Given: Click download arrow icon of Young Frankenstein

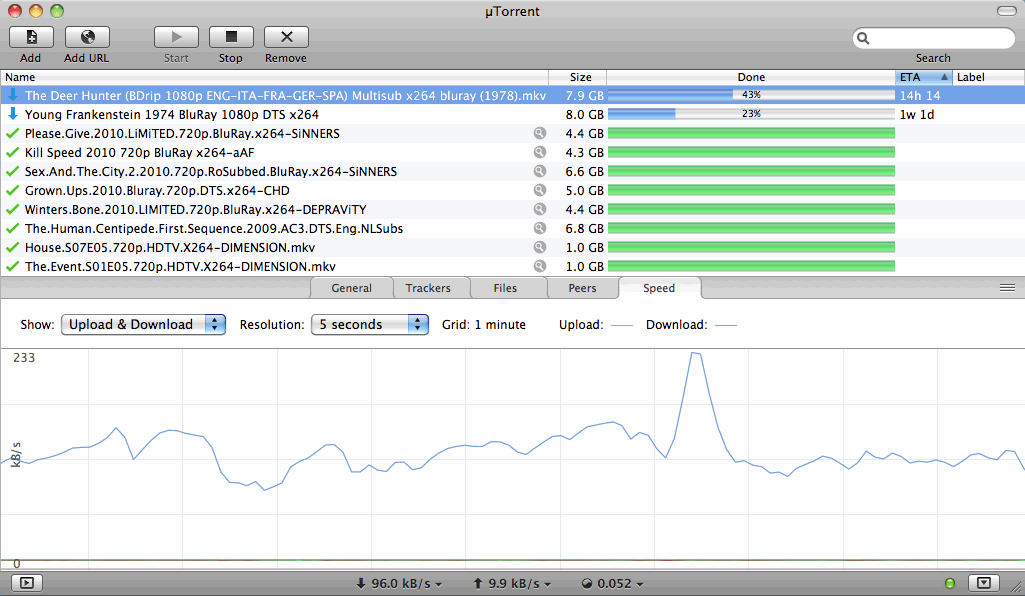Looking at the screenshot, I should click(12, 114).
